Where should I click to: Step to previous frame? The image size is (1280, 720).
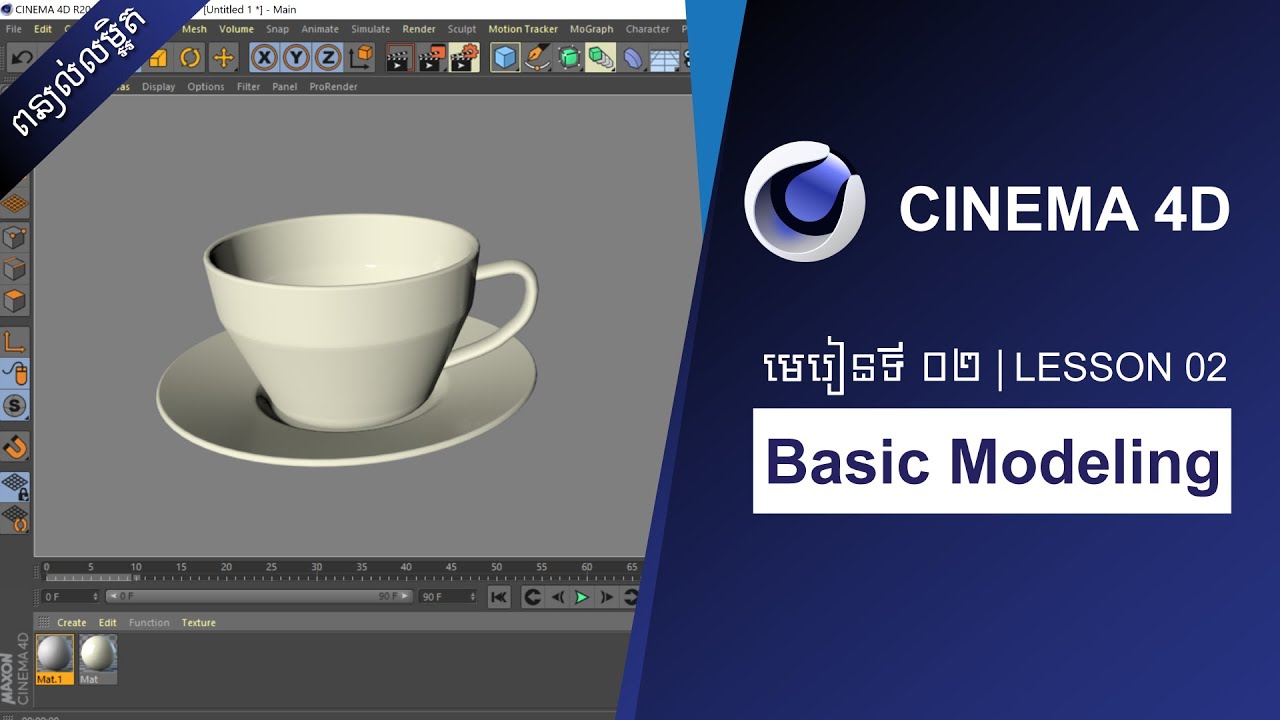click(x=557, y=597)
